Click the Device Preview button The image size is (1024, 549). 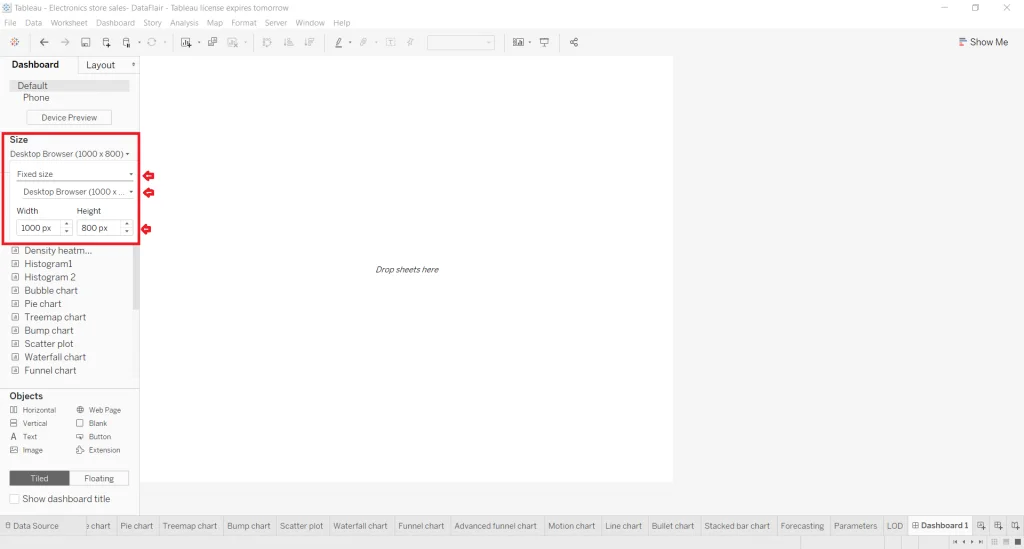69,118
